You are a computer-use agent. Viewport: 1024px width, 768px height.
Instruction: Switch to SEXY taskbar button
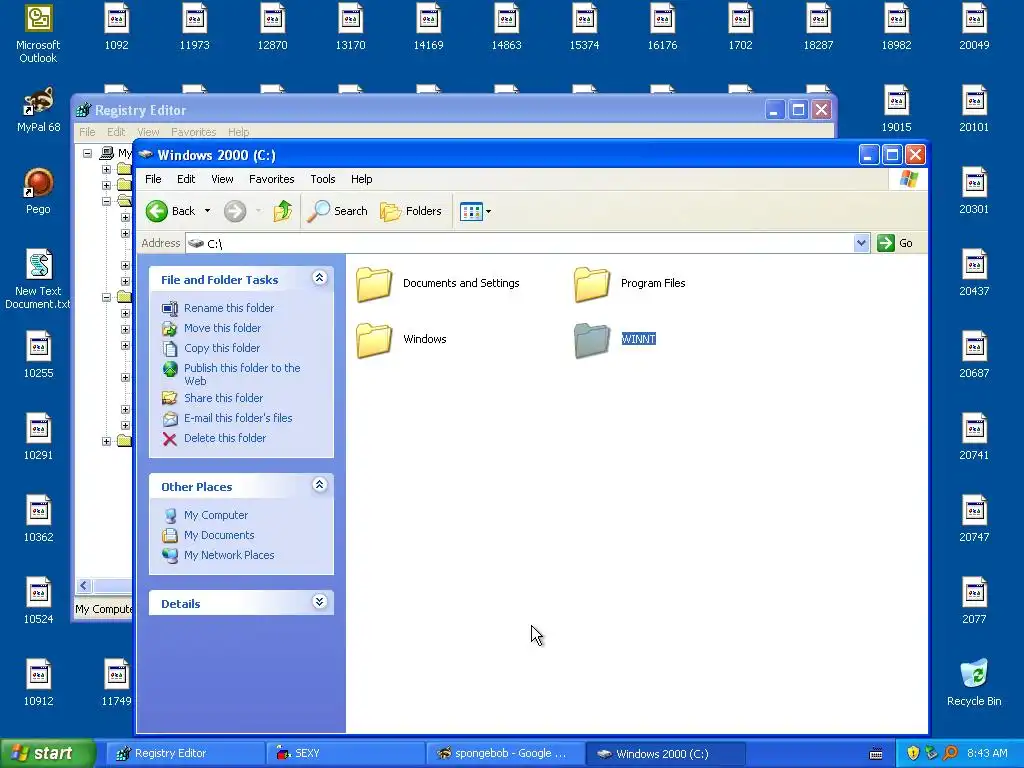click(x=345, y=753)
